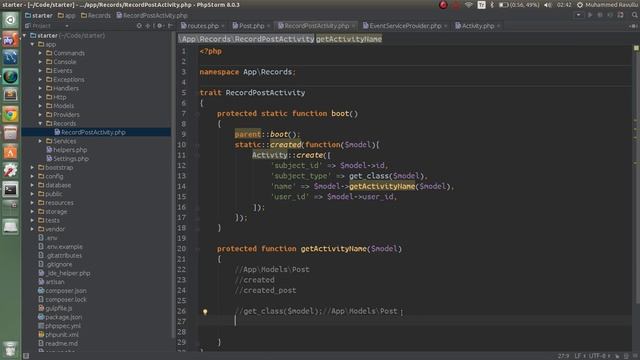Open the run configuration dropdown

(578, 15)
